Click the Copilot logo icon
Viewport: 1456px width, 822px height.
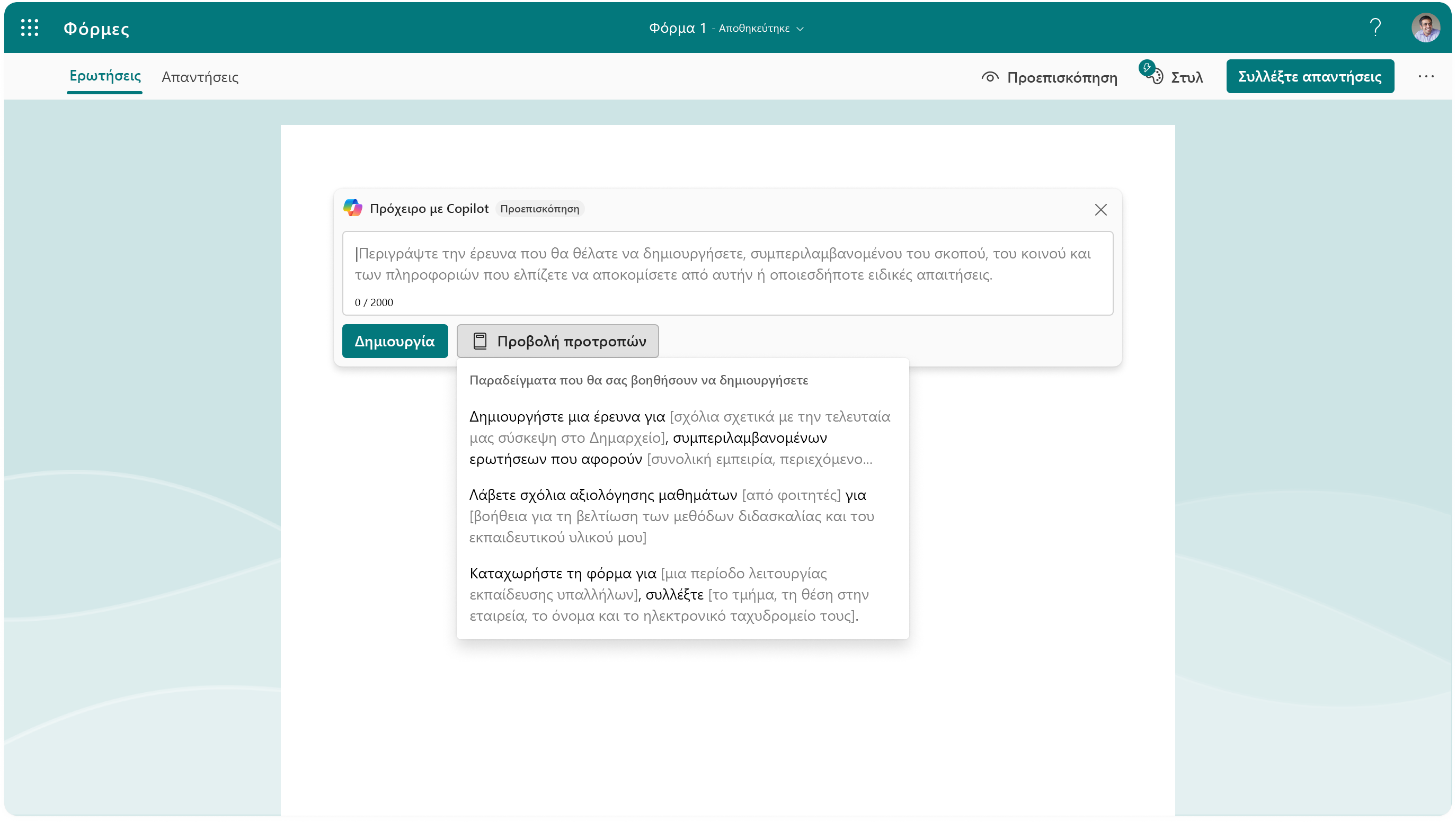pos(353,208)
